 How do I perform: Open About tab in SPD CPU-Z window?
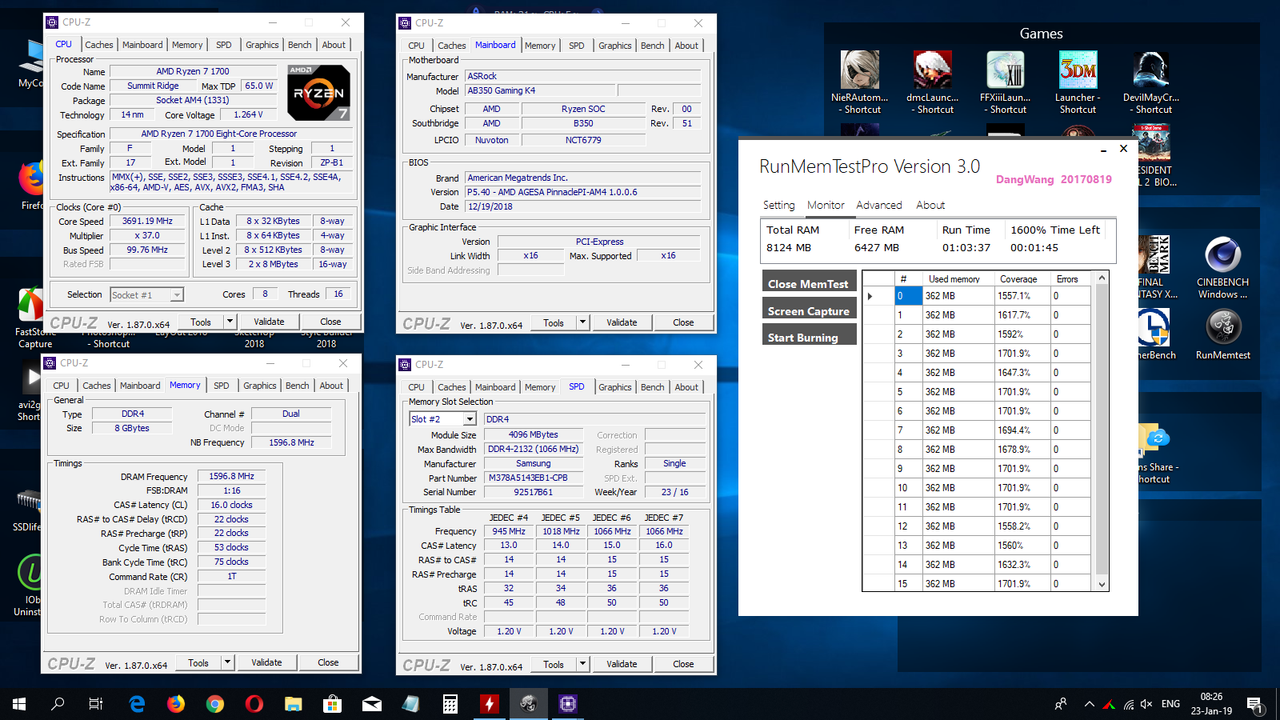coord(686,387)
